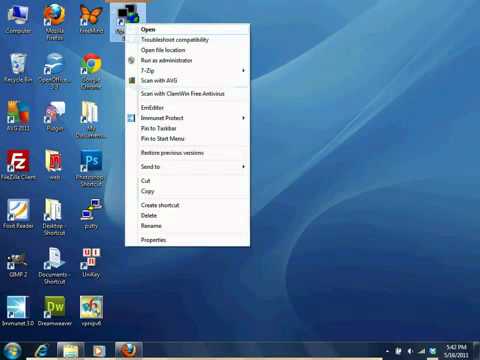Choose Scan with ClamWin Free Antivirus
The width and height of the screenshot is (480, 360).
[187, 94]
